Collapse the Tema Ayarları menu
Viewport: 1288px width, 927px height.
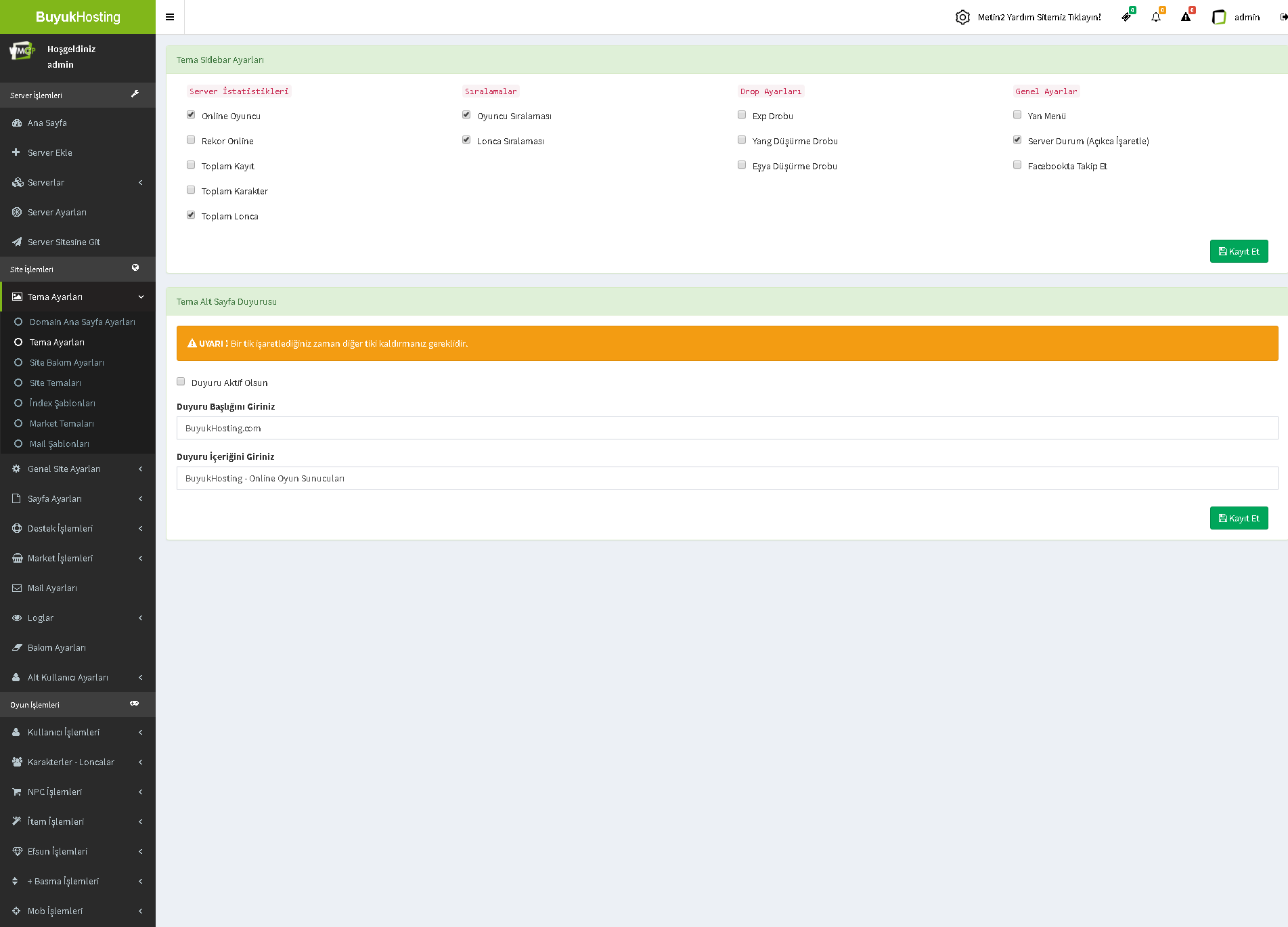pos(78,297)
